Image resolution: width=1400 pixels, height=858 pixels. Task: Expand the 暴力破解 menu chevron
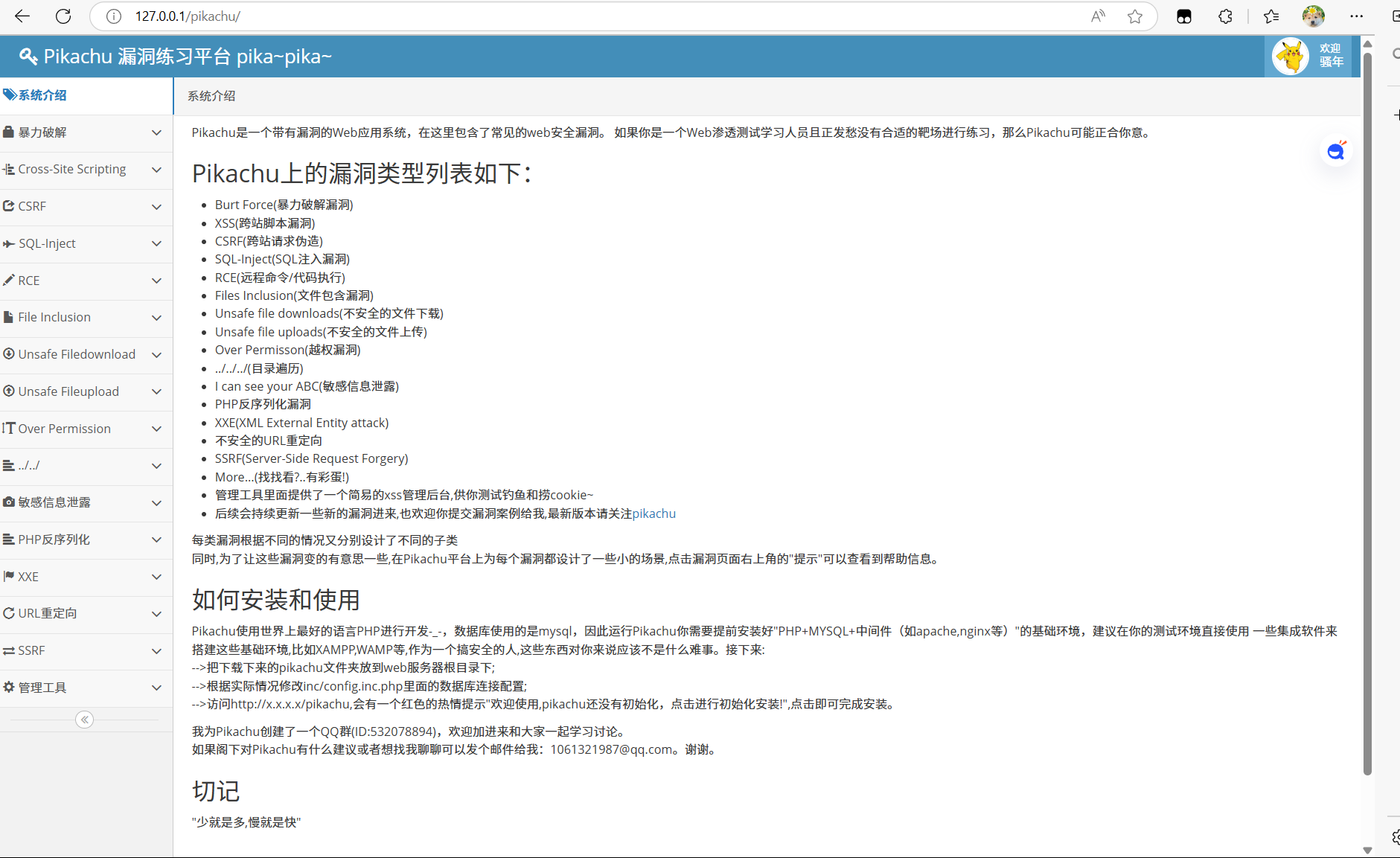(x=156, y=132)
